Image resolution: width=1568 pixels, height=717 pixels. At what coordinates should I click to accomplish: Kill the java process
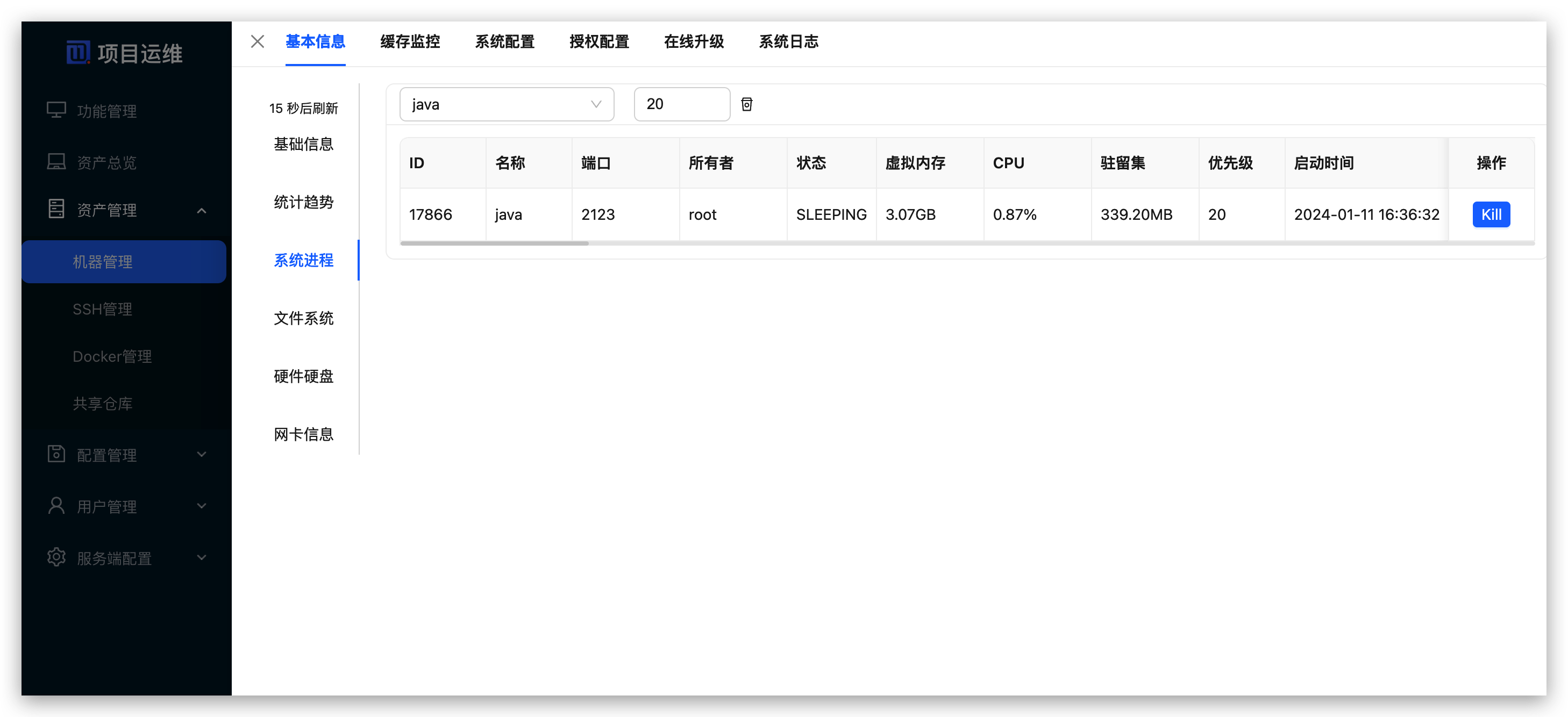click(1491, 214)
